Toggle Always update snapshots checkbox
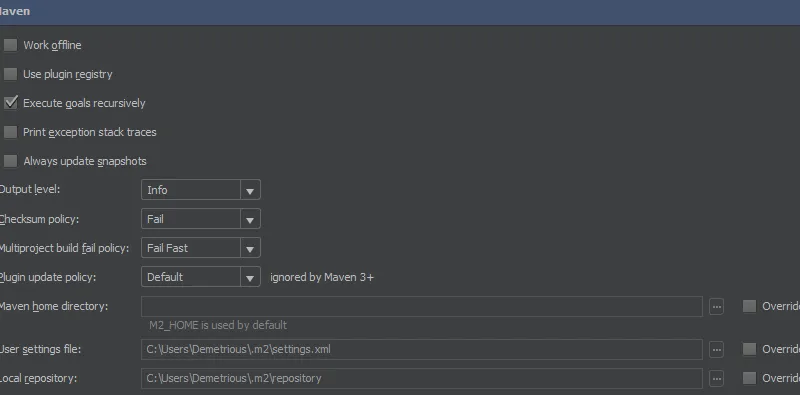This screenshot has height=395, width=800. pyautogui.click(x=11, y=161)
